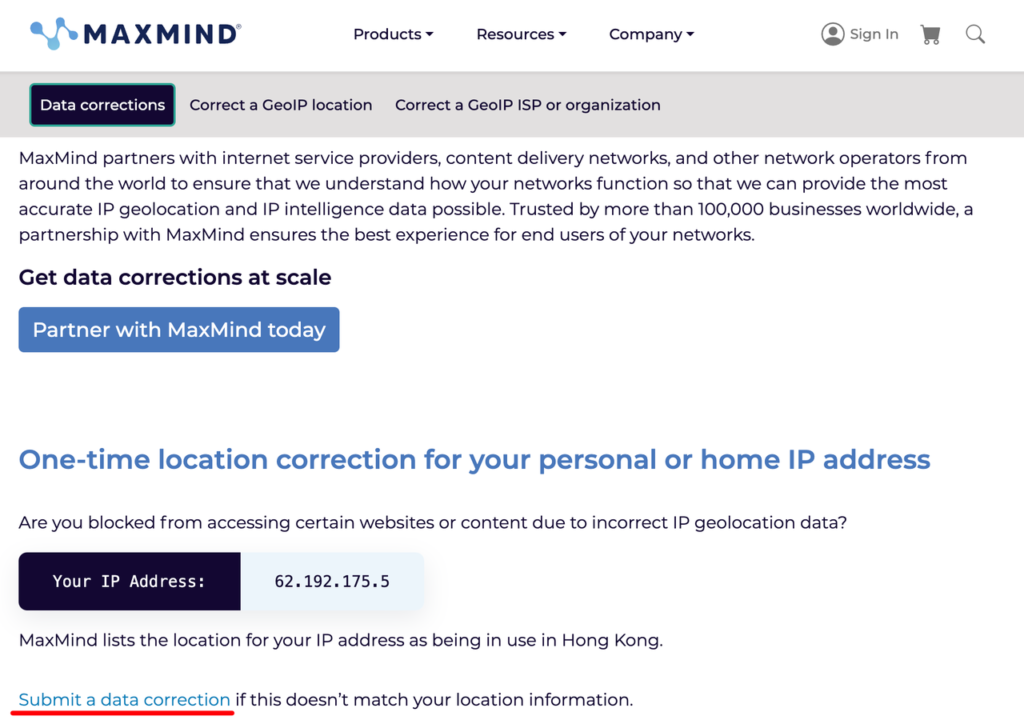This screenshot has width=1024, height=728.
Task: Click the IP address 62.192.175.5 value
Action: 332,581
